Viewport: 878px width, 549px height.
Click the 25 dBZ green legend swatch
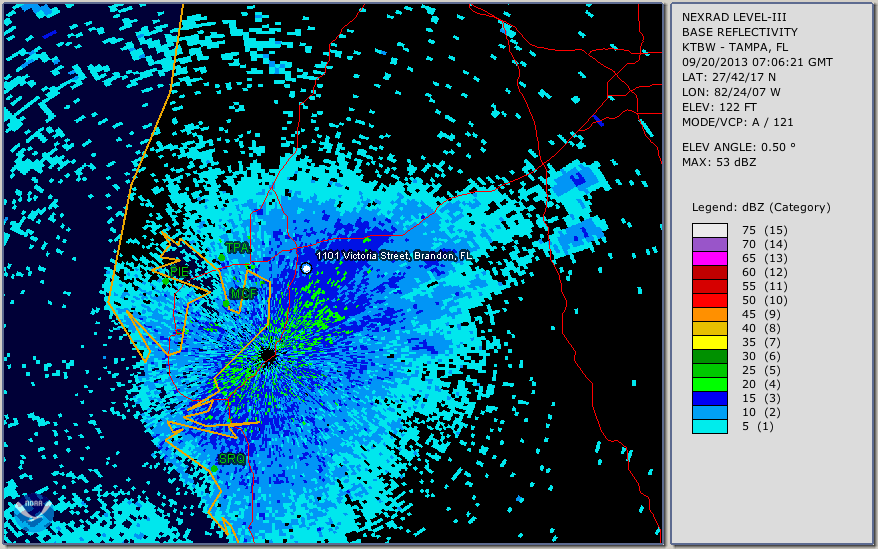pos(709,370)
